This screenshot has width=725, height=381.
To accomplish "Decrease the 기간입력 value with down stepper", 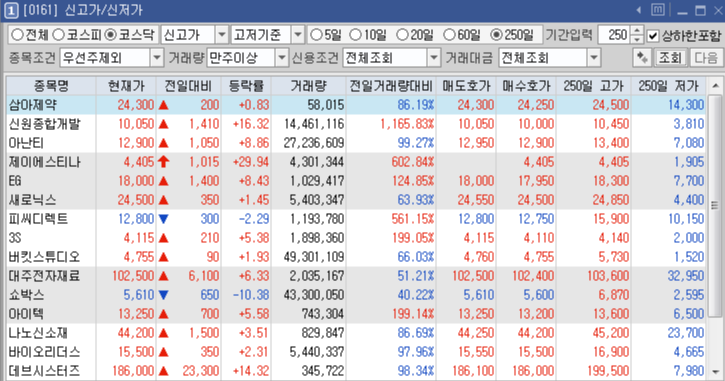I will coord(637,39).
